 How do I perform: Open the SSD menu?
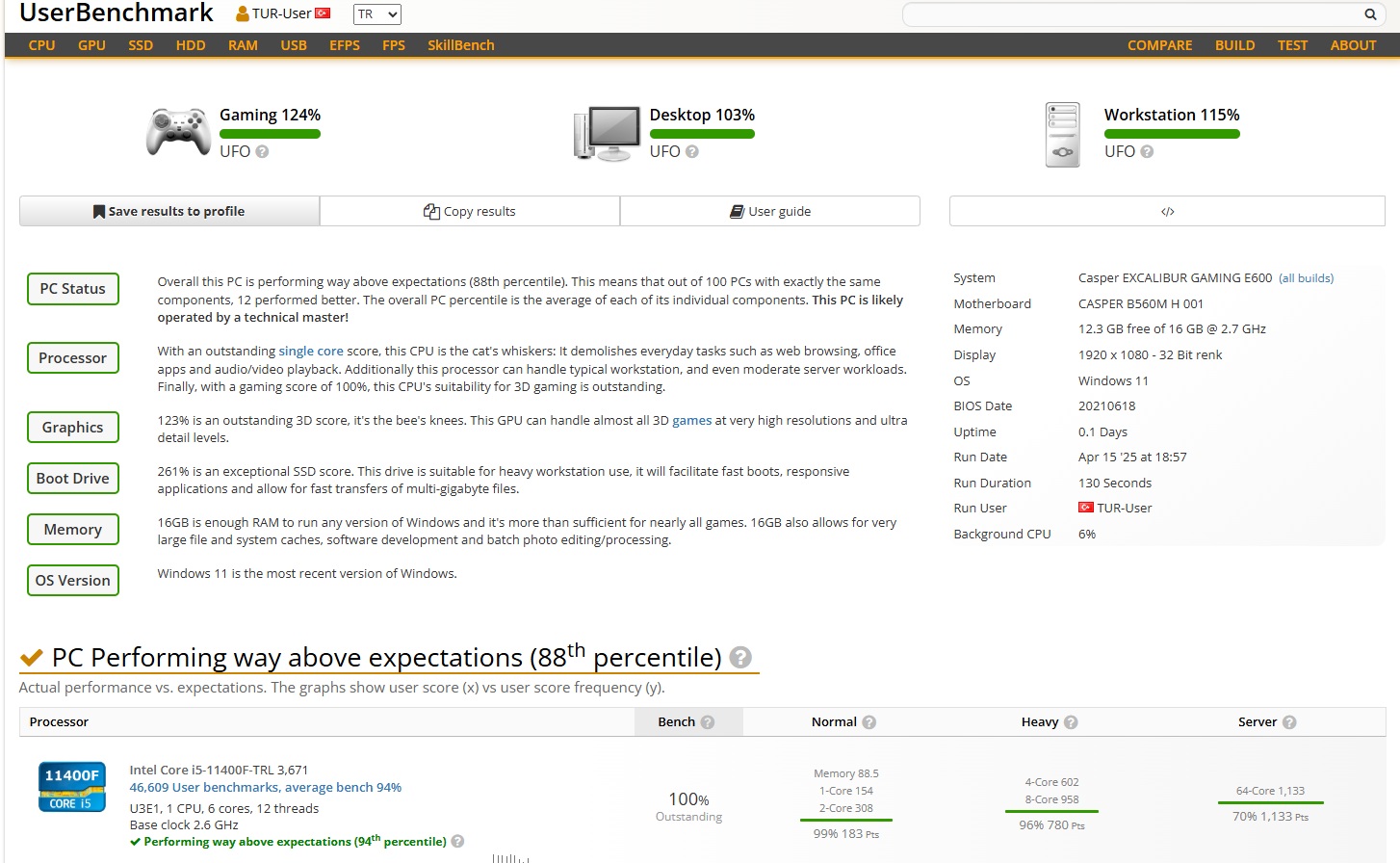tap(141, 45)
